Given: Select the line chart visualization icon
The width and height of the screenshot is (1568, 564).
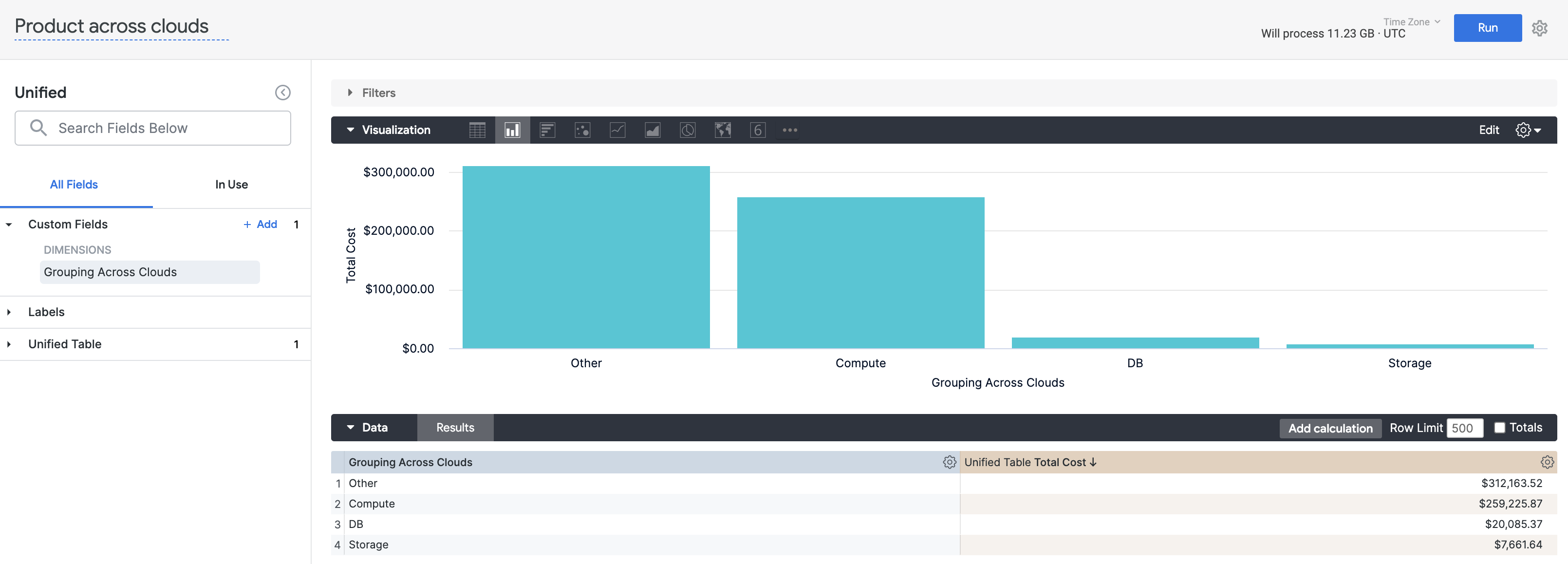Looking at the screenshot, I should point(617,130).
